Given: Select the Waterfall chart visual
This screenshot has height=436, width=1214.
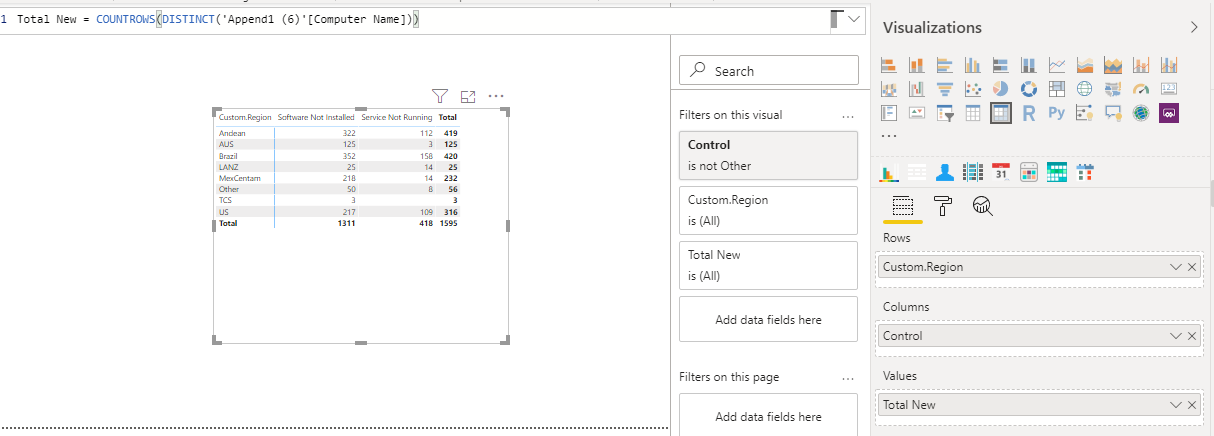Looking at the screenshot, I should pyautogui.click(x=916, y=89).
